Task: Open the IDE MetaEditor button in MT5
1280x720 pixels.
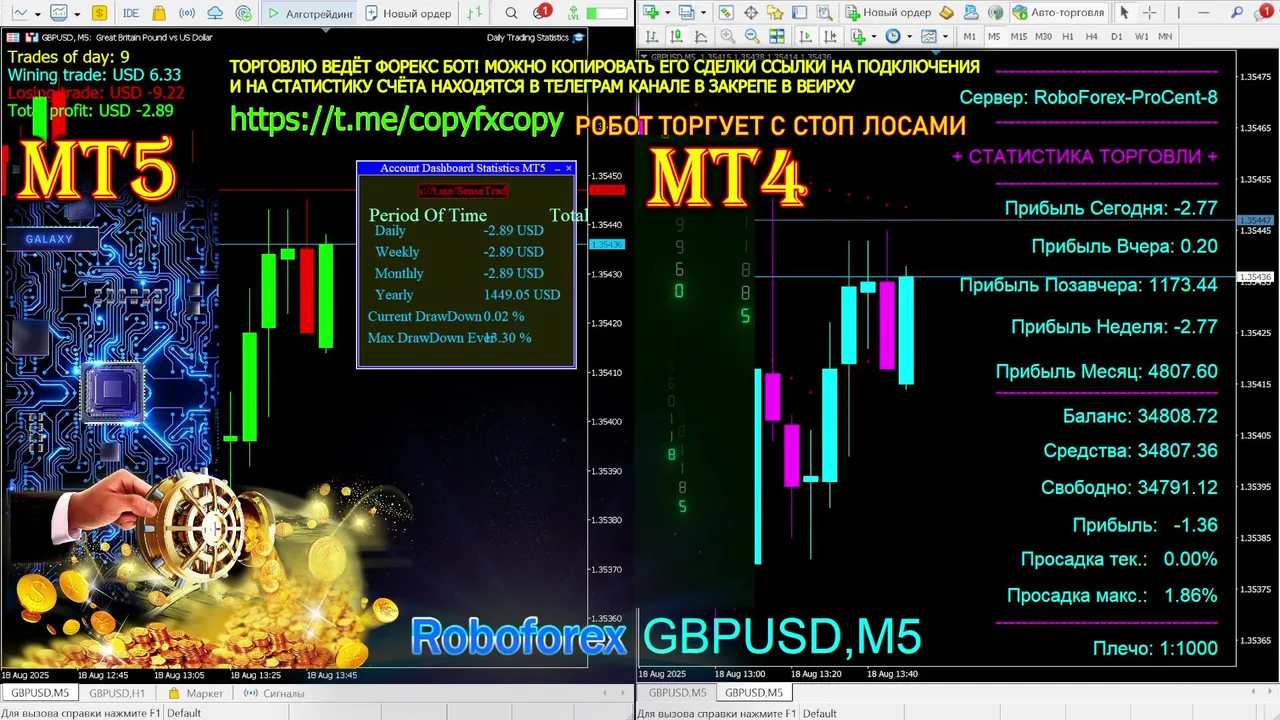Action: pyautogui.click(x=131, y=13)
